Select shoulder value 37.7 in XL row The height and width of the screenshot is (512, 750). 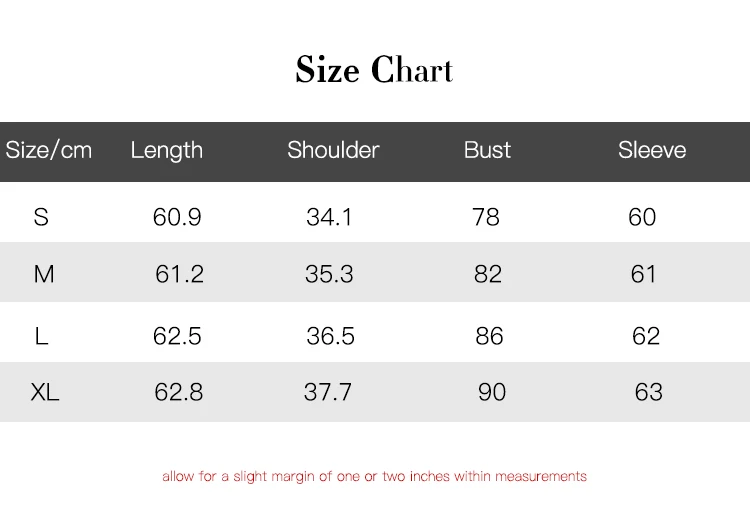328,393
